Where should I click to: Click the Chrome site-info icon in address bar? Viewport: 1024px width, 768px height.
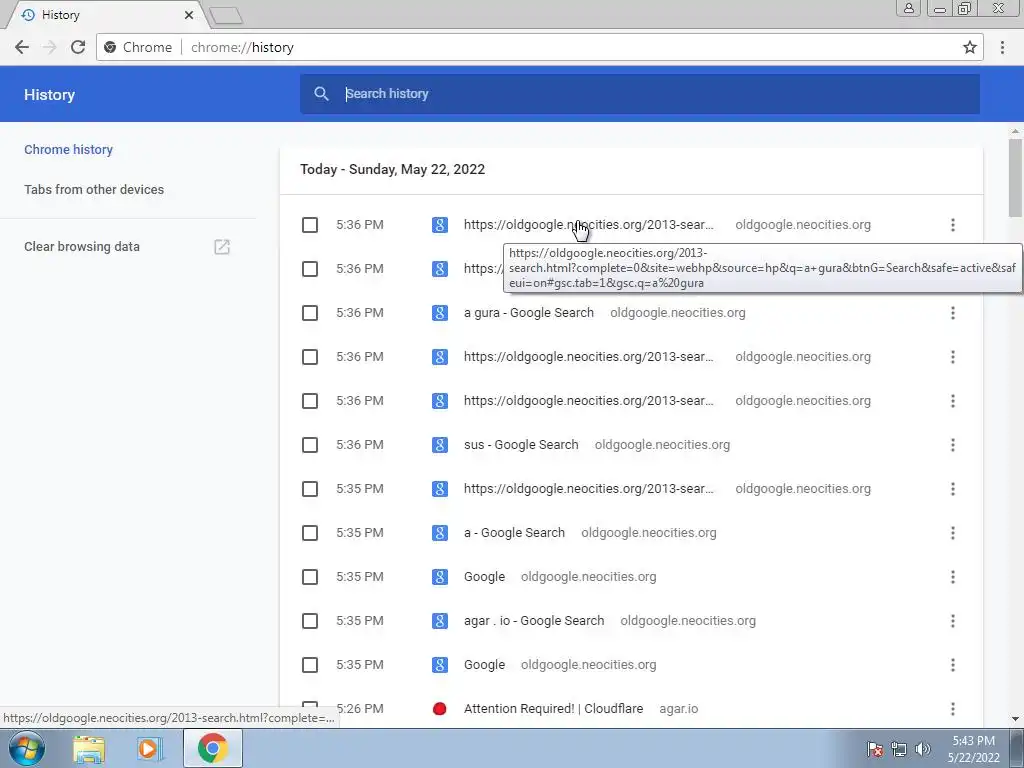click(x=110, y=47)
